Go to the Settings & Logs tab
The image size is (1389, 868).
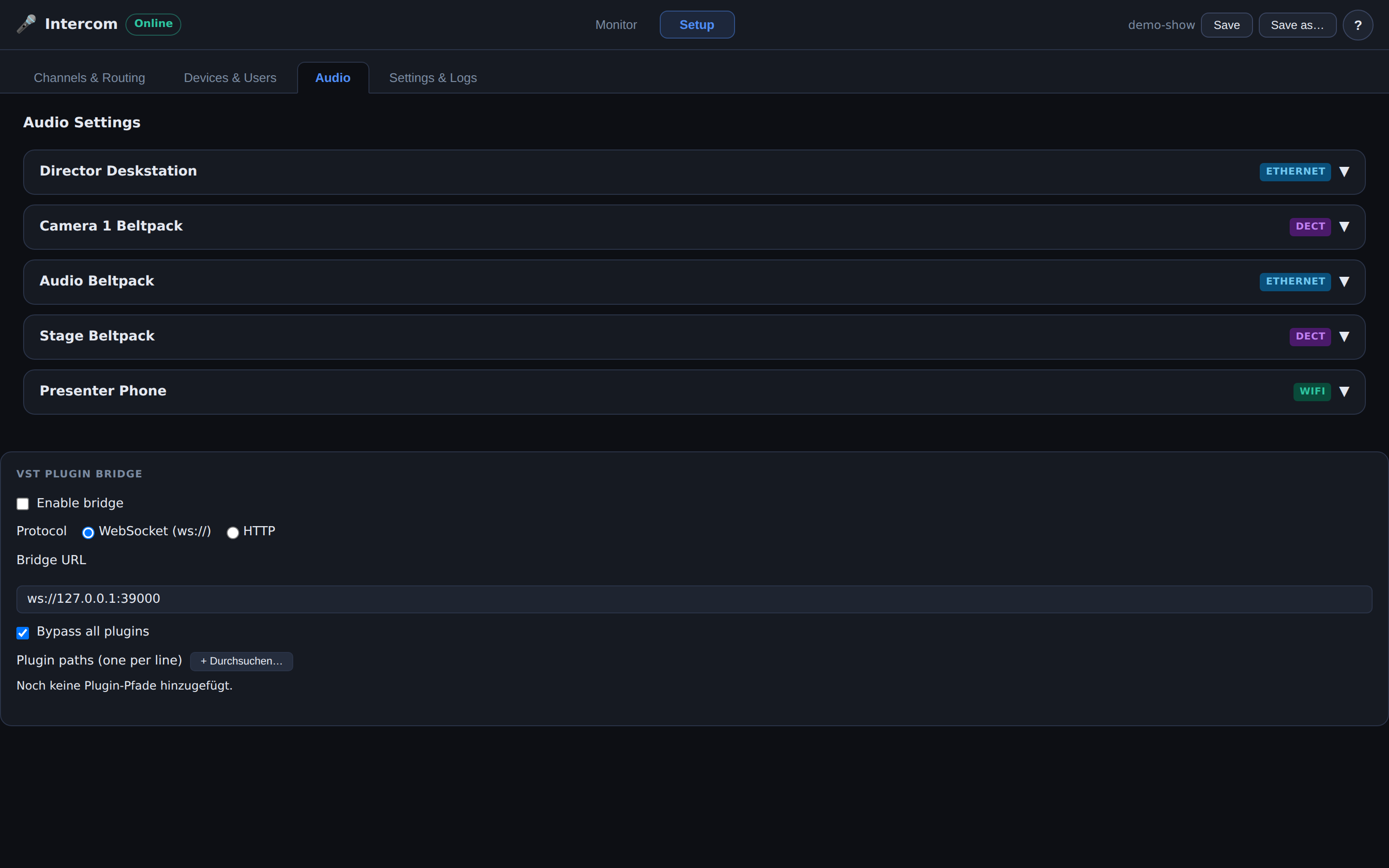[433, 78]
